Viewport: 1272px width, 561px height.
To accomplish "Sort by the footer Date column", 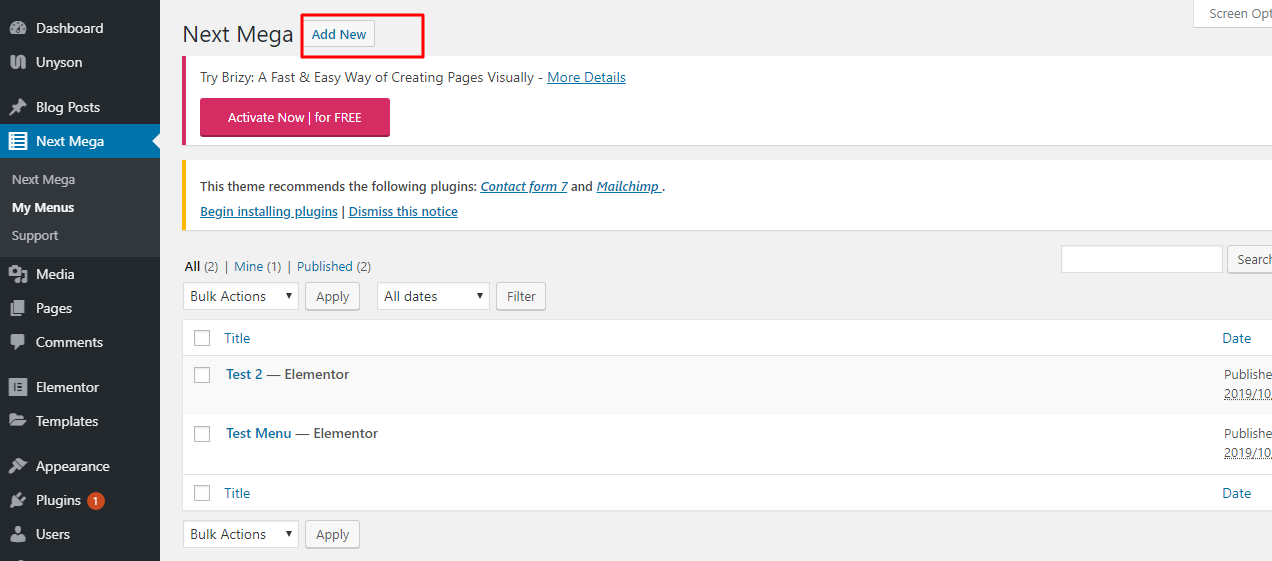I will [1237, 493].
